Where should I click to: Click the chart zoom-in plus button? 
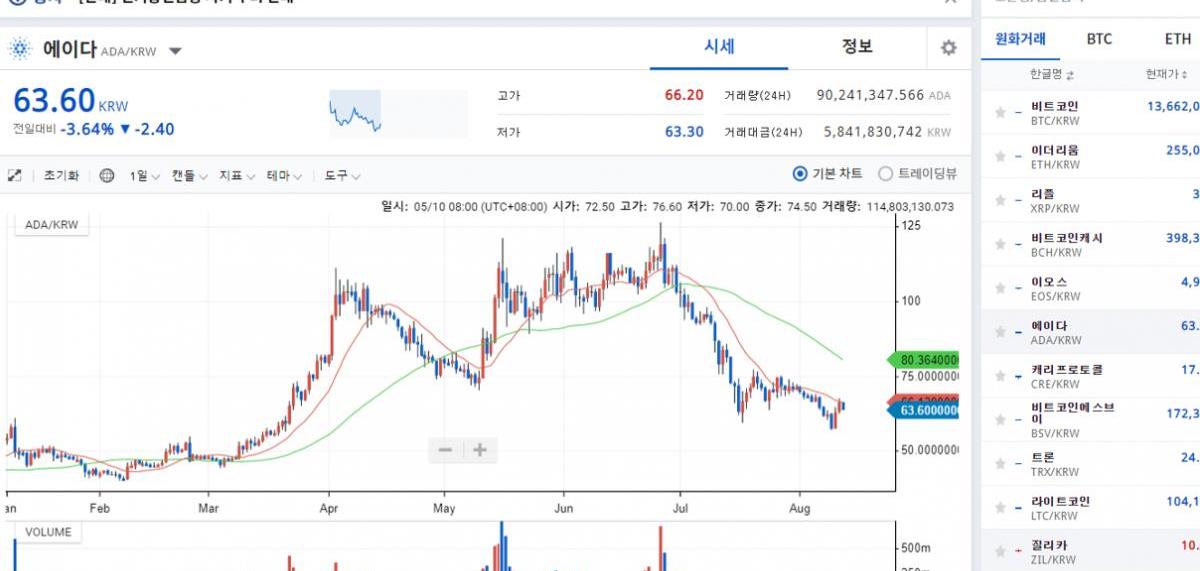click(x=480, y=450)
